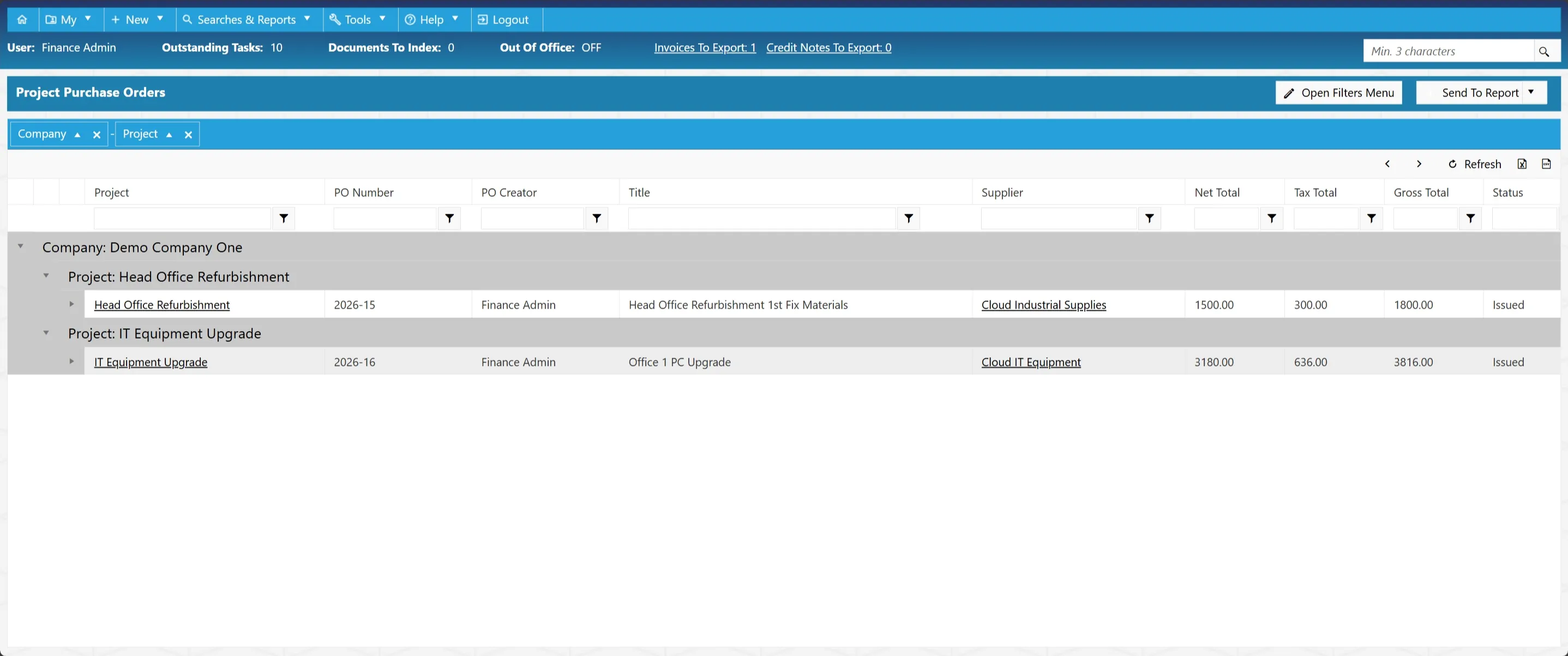Click Send To Report button
Viewport: 1568px width, 656px height.
coord(1469,93)
